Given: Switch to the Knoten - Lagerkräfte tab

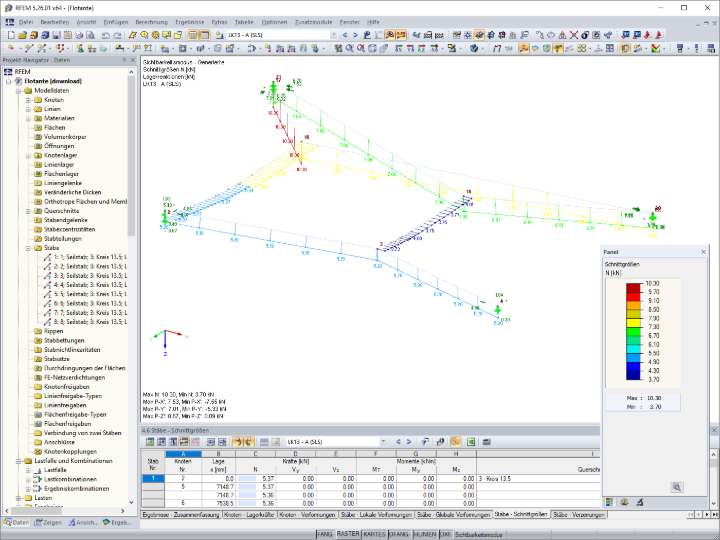Looking at the screenshot, I should click(x=249, y=515).
